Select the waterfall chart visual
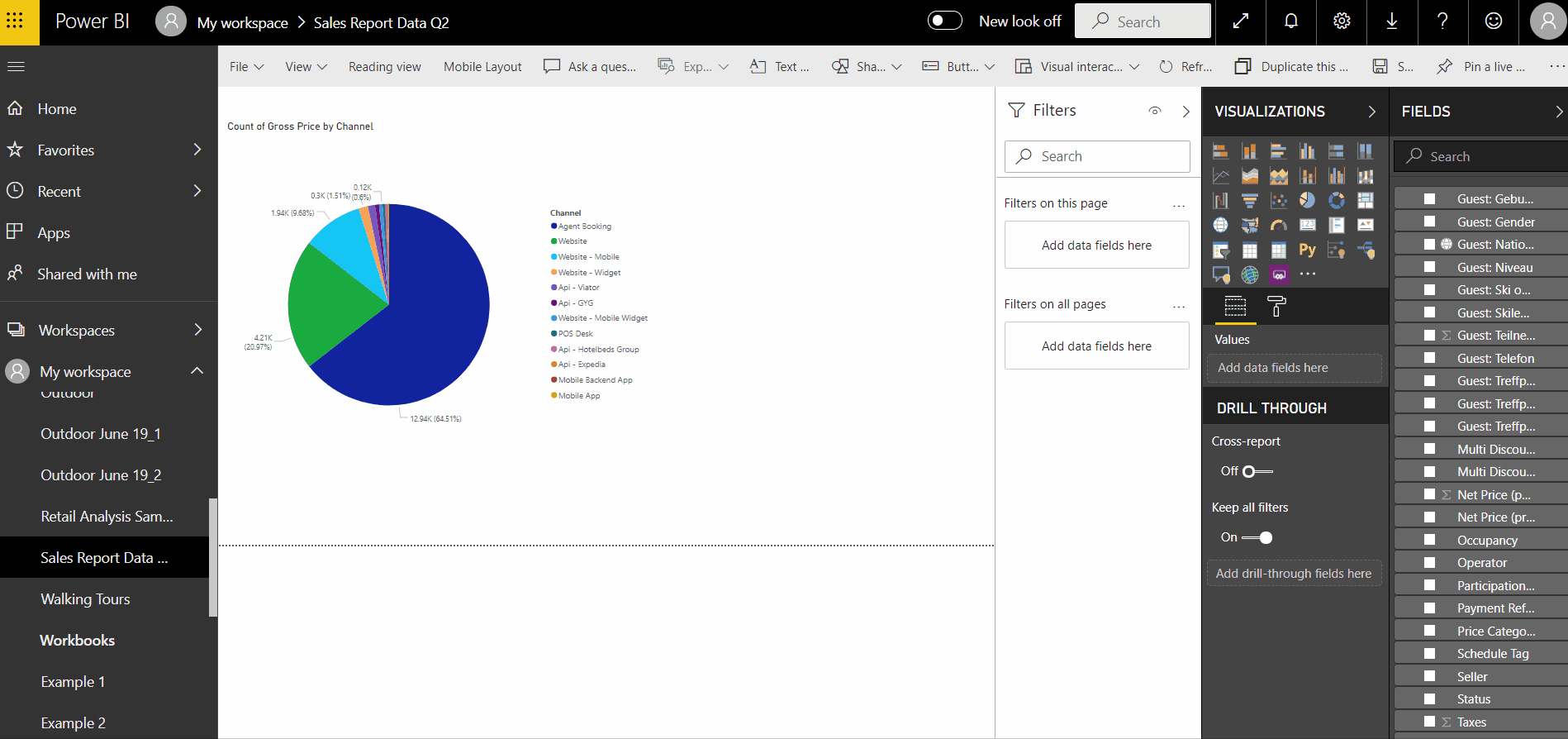 tap(1220, 200)
